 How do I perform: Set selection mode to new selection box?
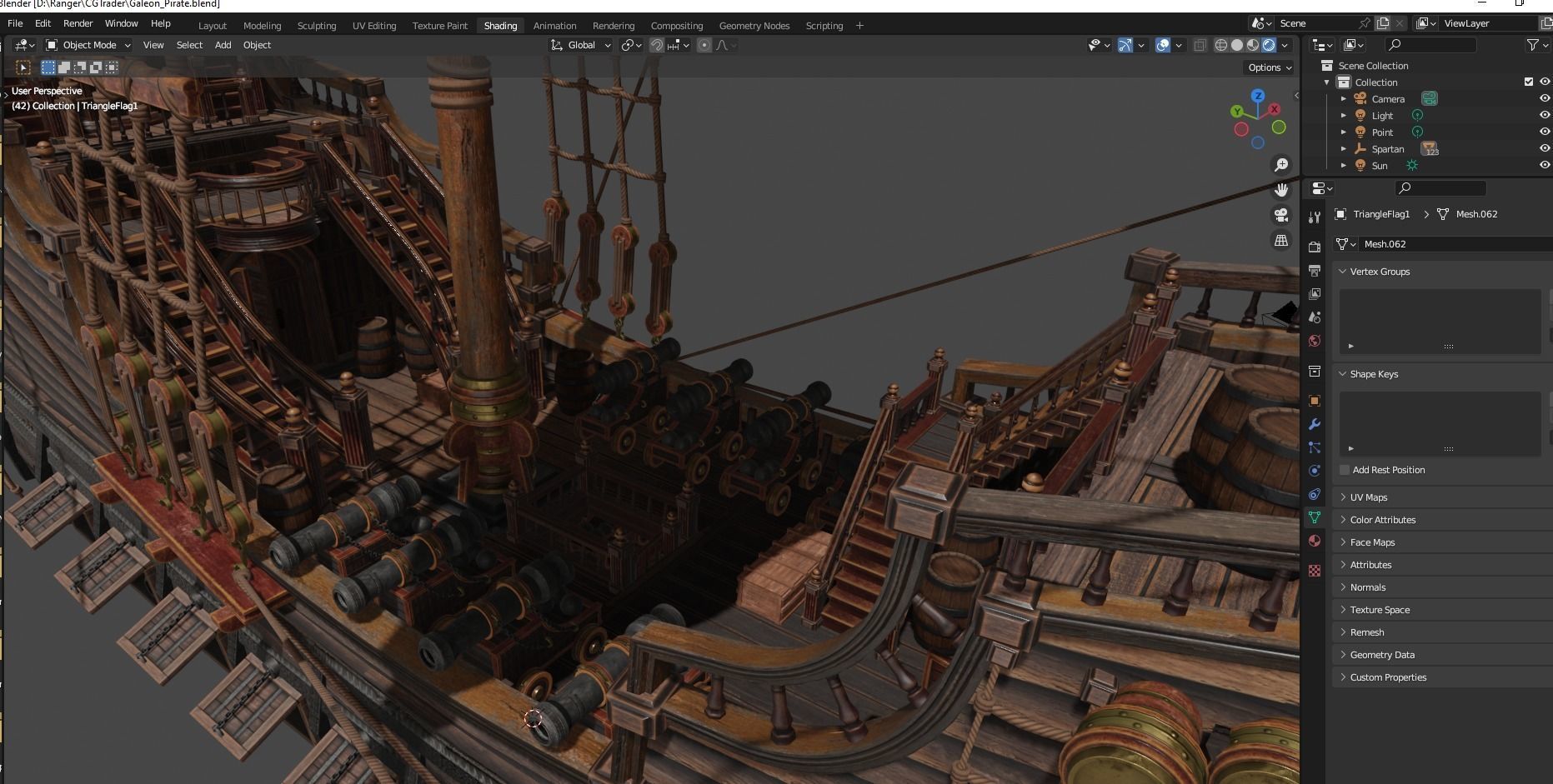click(48, 67)
